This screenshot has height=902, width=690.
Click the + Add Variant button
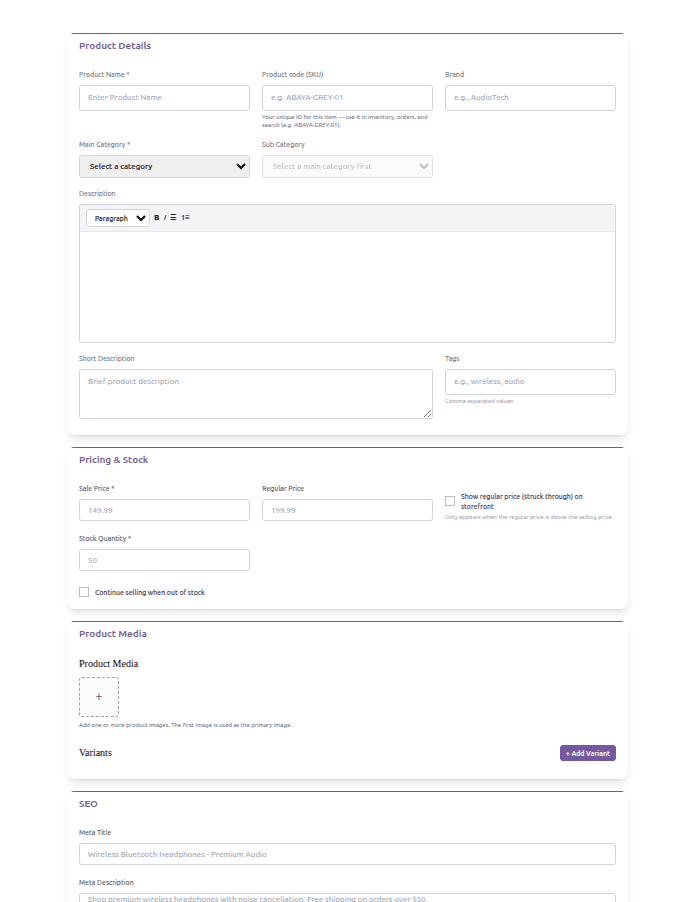point(588,753)
